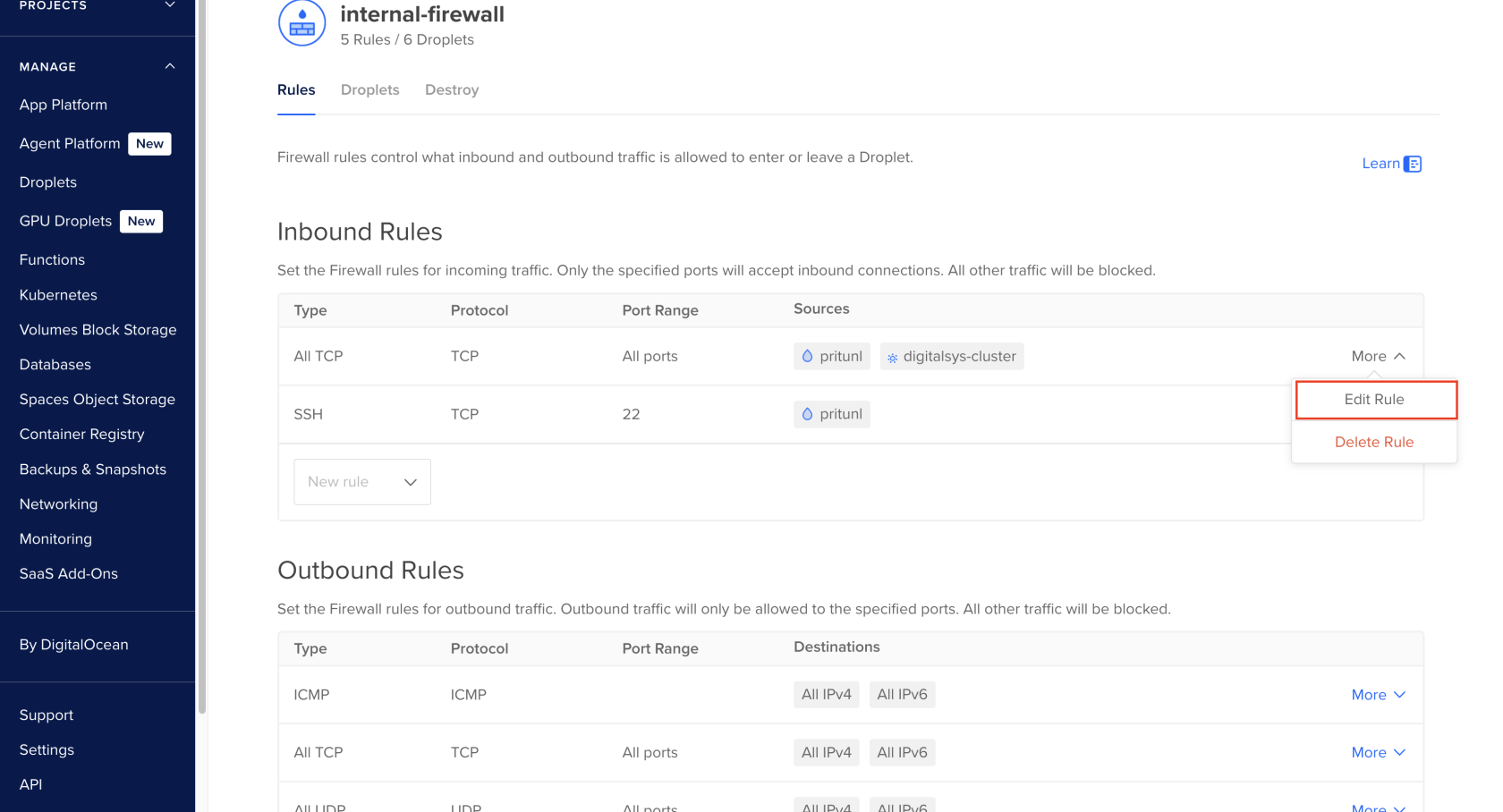This screenshot has width=1503, height=812.
Task: Switch to the Droplets tab
Action: (369, 89)
